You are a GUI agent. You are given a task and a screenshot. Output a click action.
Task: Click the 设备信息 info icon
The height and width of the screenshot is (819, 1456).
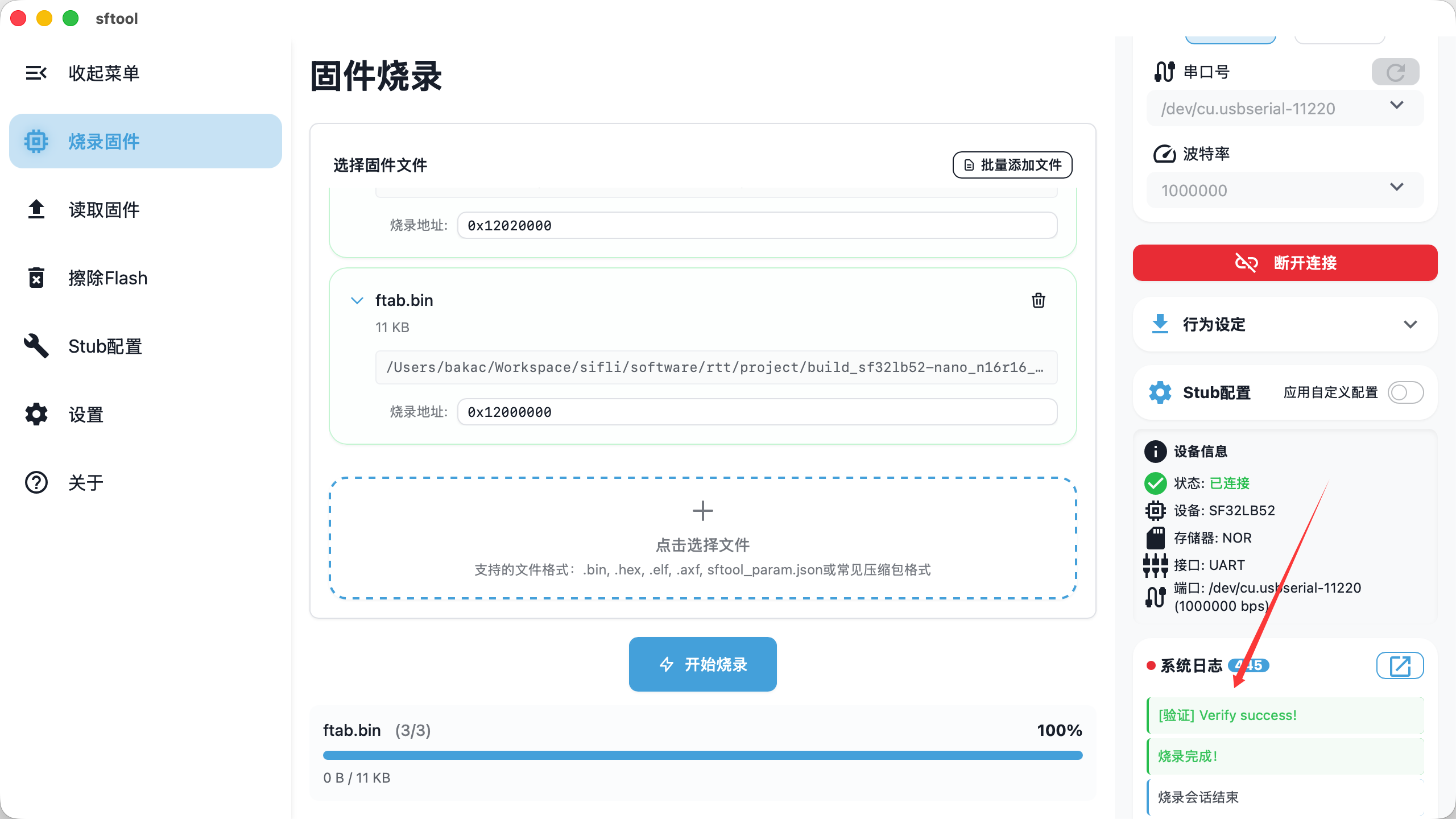pyautogui.click(x=1155, y=452)
